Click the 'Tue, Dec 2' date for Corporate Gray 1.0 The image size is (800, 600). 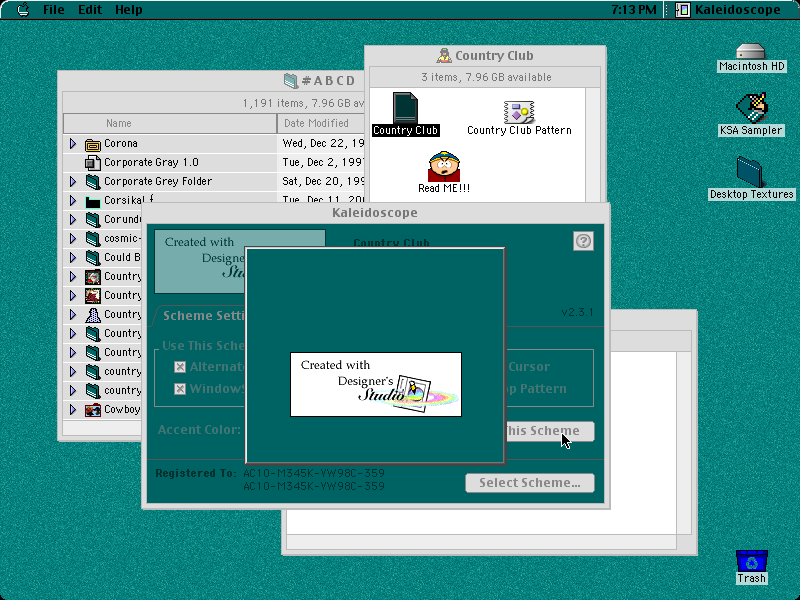click(323, 162)
